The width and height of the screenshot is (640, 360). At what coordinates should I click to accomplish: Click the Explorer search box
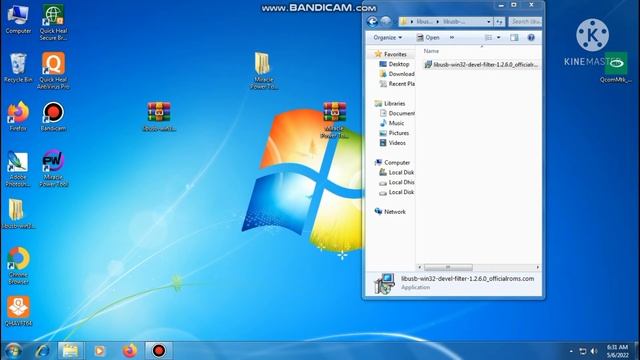[525, 21]
